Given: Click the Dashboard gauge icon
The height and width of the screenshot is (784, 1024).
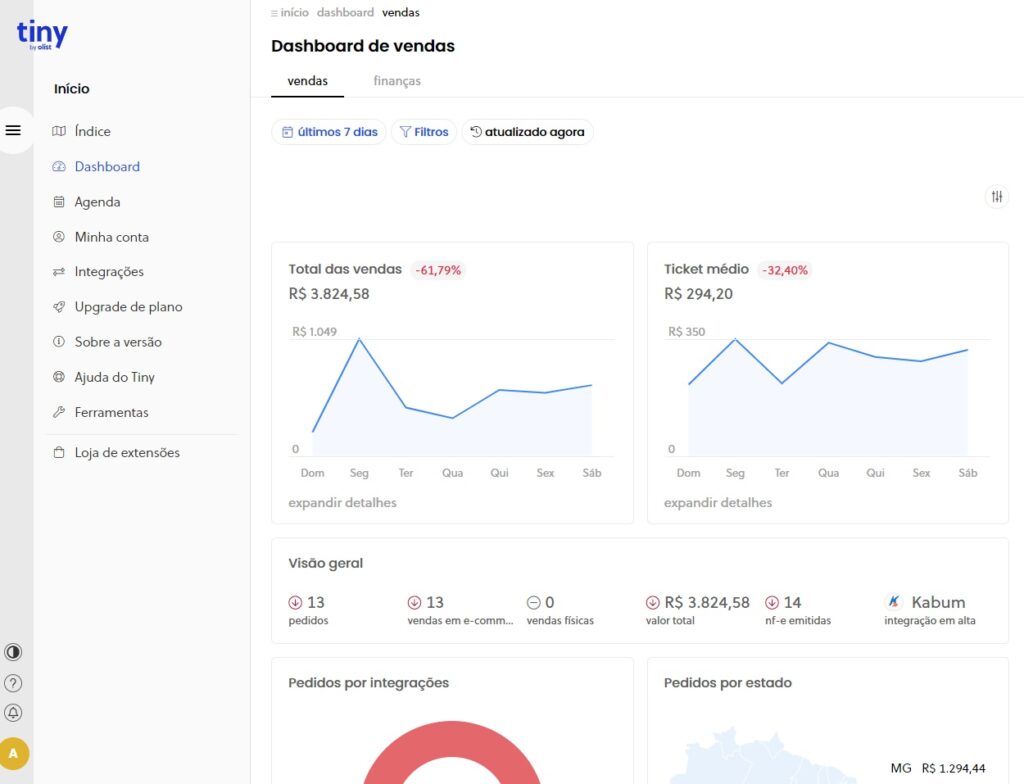Looking at the screenshot, I should click(59, 167).
